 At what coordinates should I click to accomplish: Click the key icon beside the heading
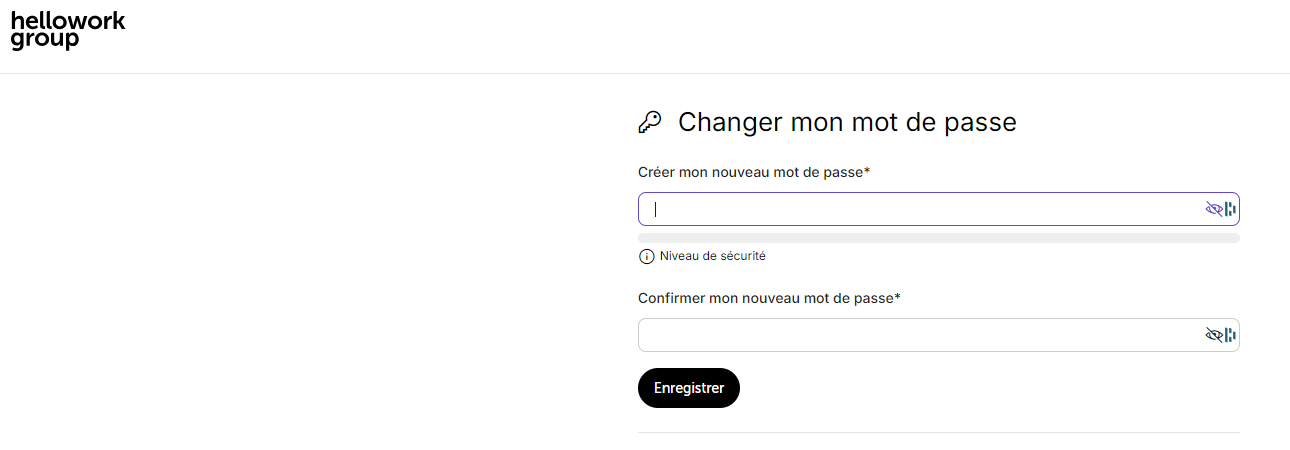tap(650, 122)
